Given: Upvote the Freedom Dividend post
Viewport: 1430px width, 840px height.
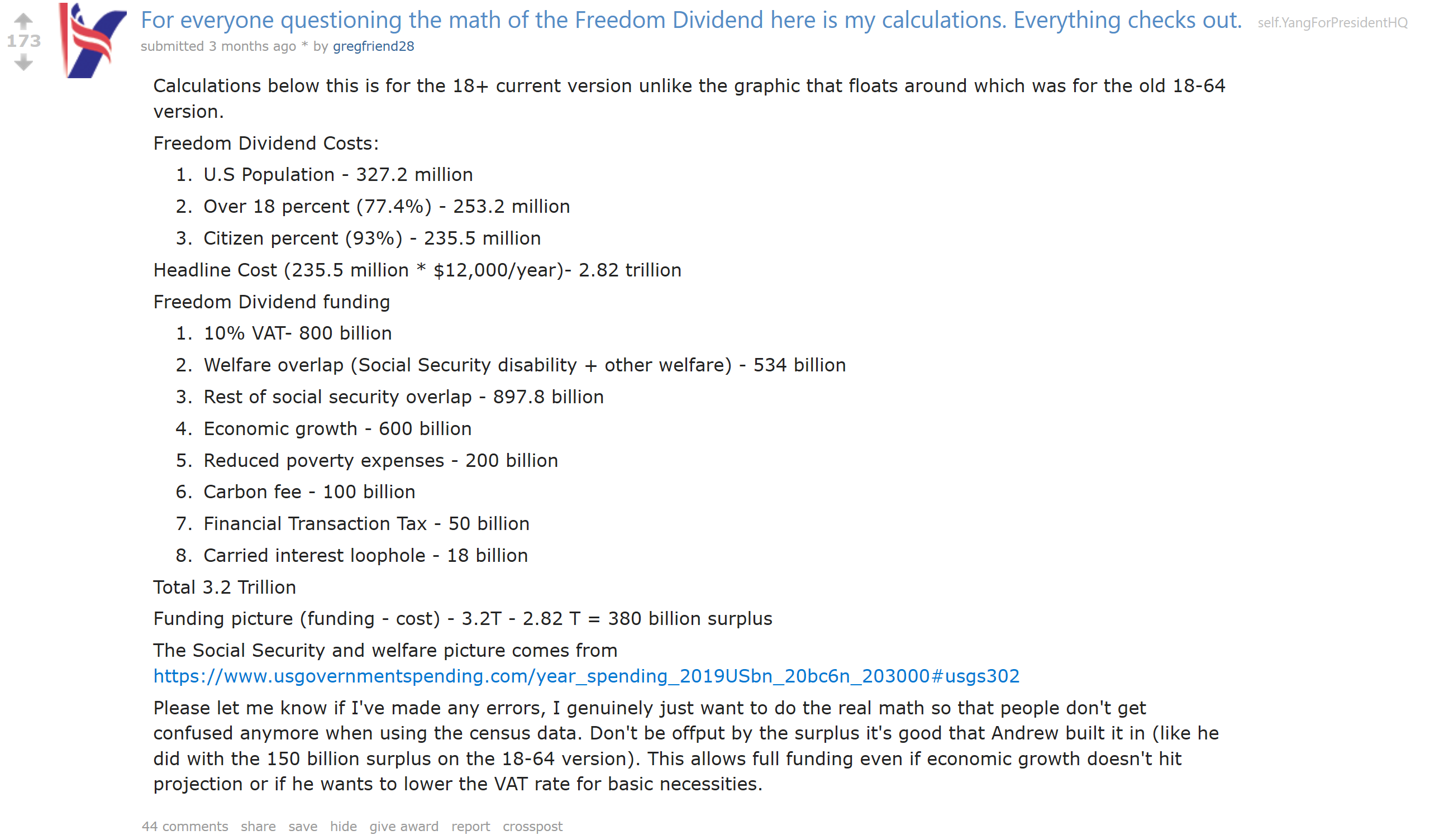Looking at the screenshot, I should (x=23, y=22).
